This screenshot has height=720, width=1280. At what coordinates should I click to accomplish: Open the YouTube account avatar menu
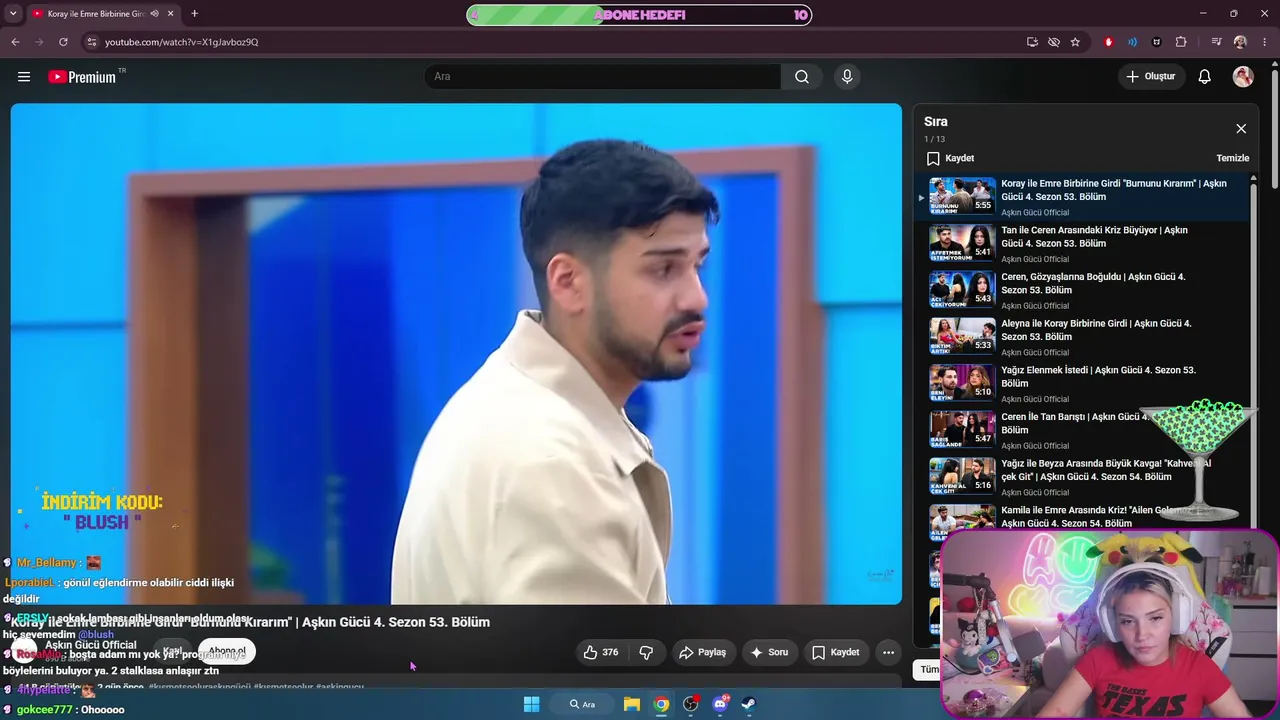point(1243,77)
